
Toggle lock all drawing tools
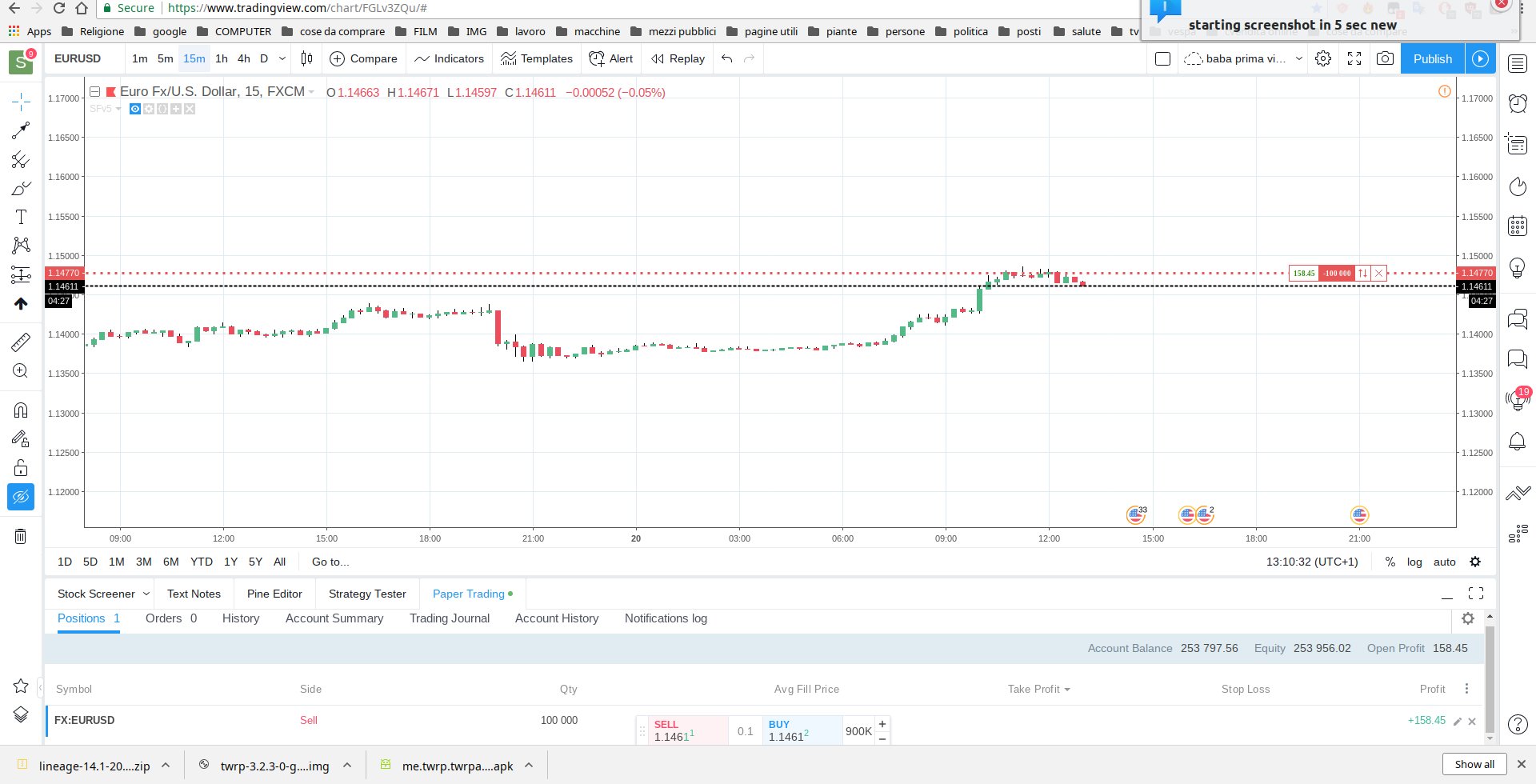[x=21, y=468]
